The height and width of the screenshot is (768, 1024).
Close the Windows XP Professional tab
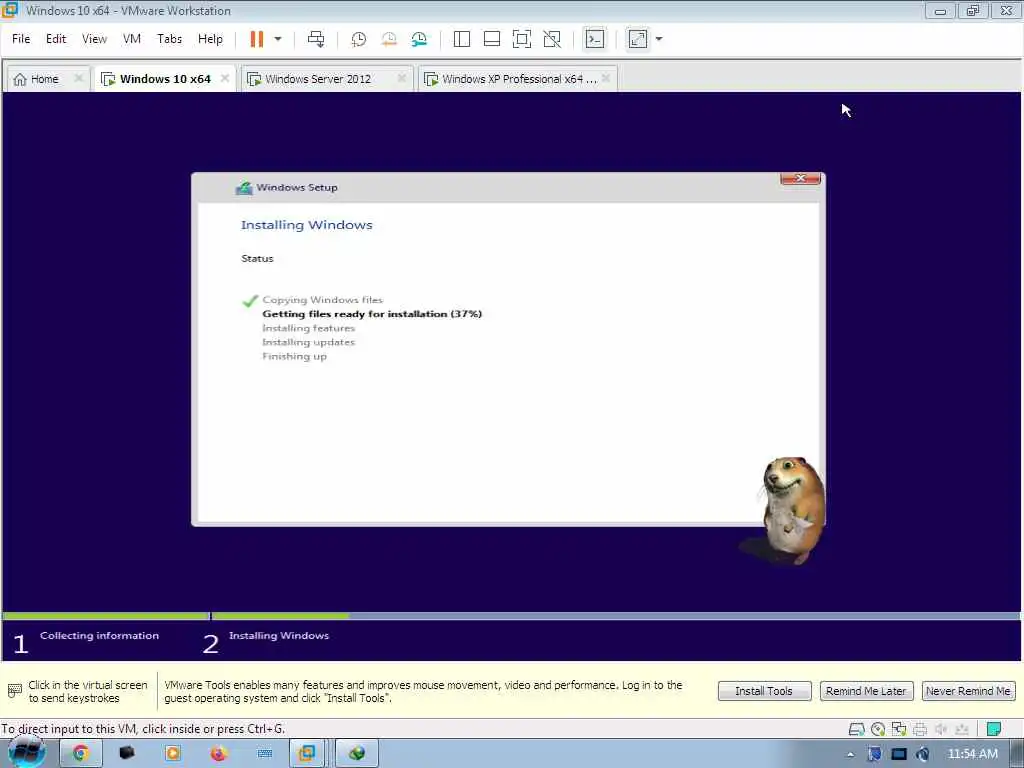(606, 78)
